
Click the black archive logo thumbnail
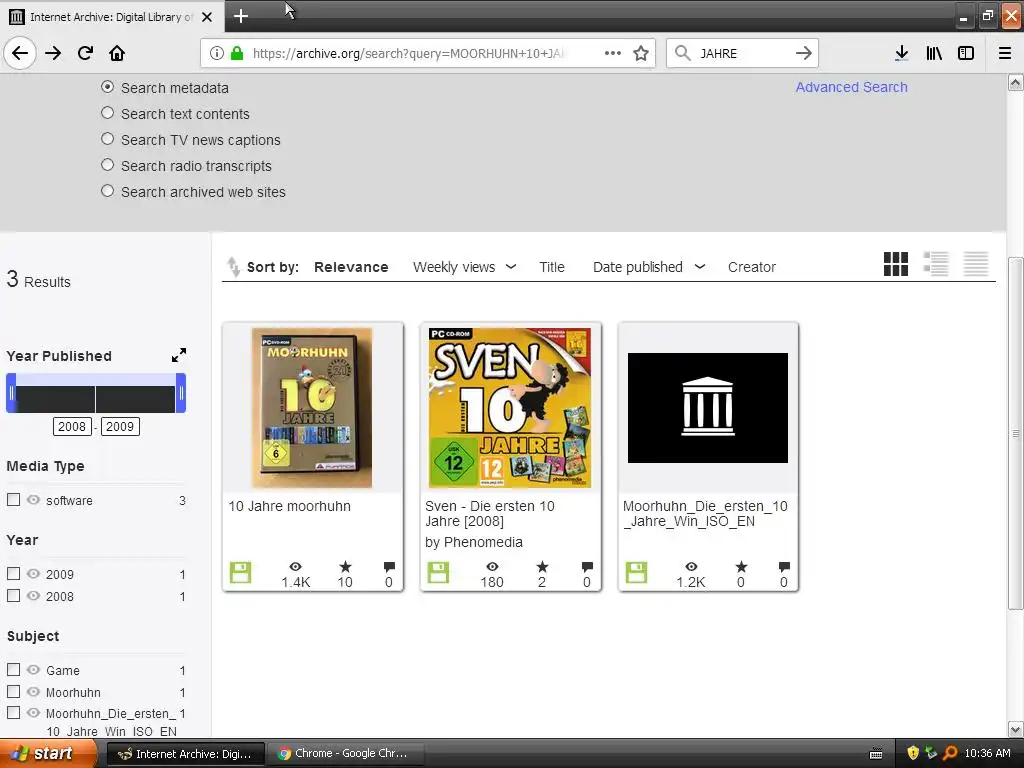point(708,408)
